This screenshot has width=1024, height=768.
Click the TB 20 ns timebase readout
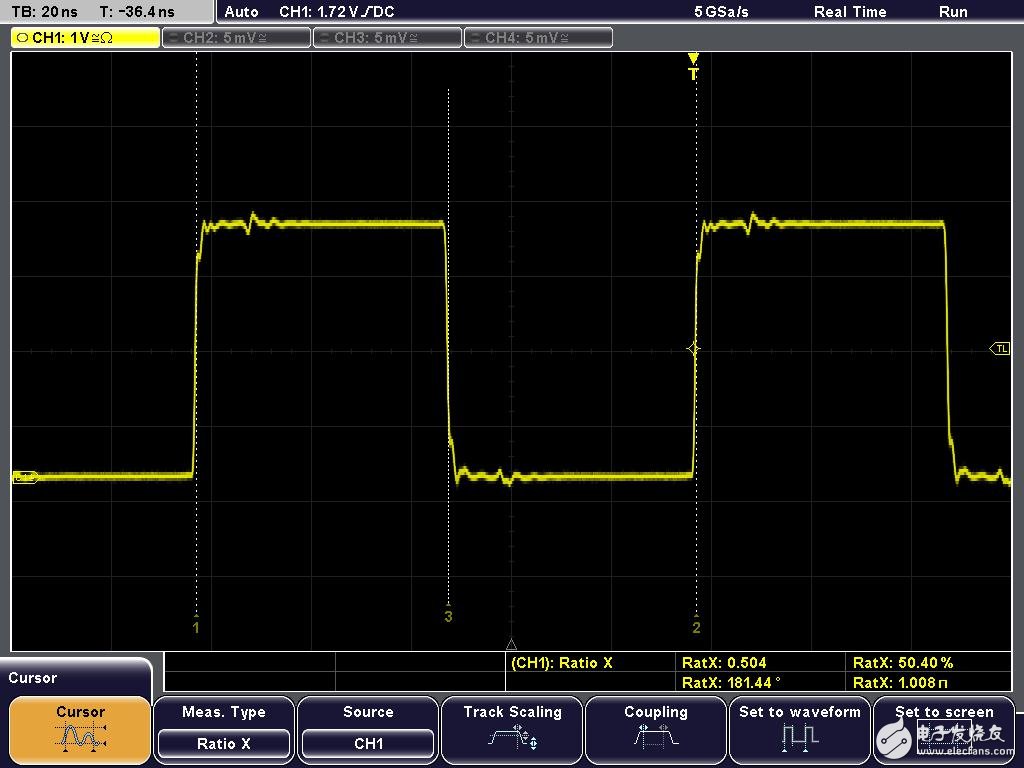click(x=45, y=12)
